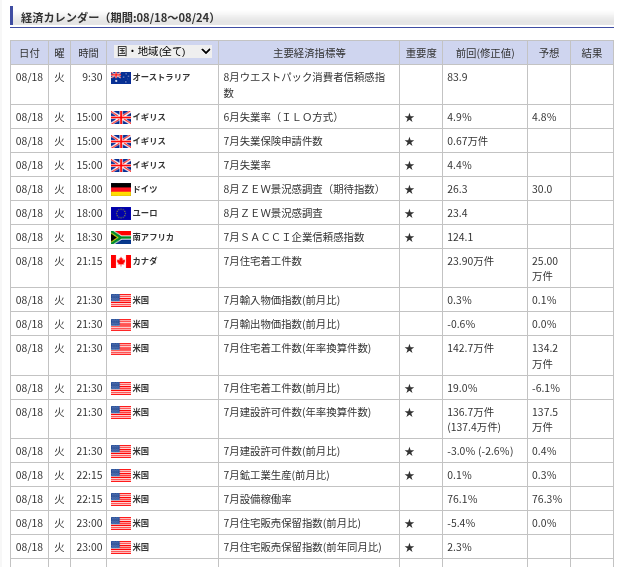
Task: Select Canada's 7月住宅着工件数 indicator
Action: pos(263,261)
